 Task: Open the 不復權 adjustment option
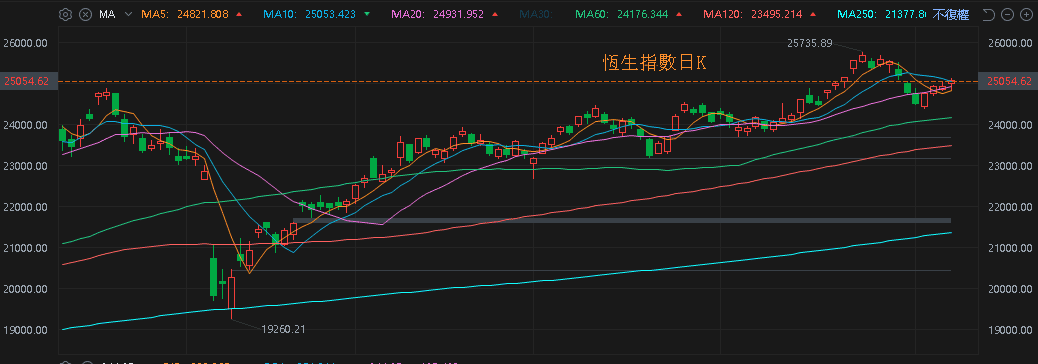coord(951,15)
